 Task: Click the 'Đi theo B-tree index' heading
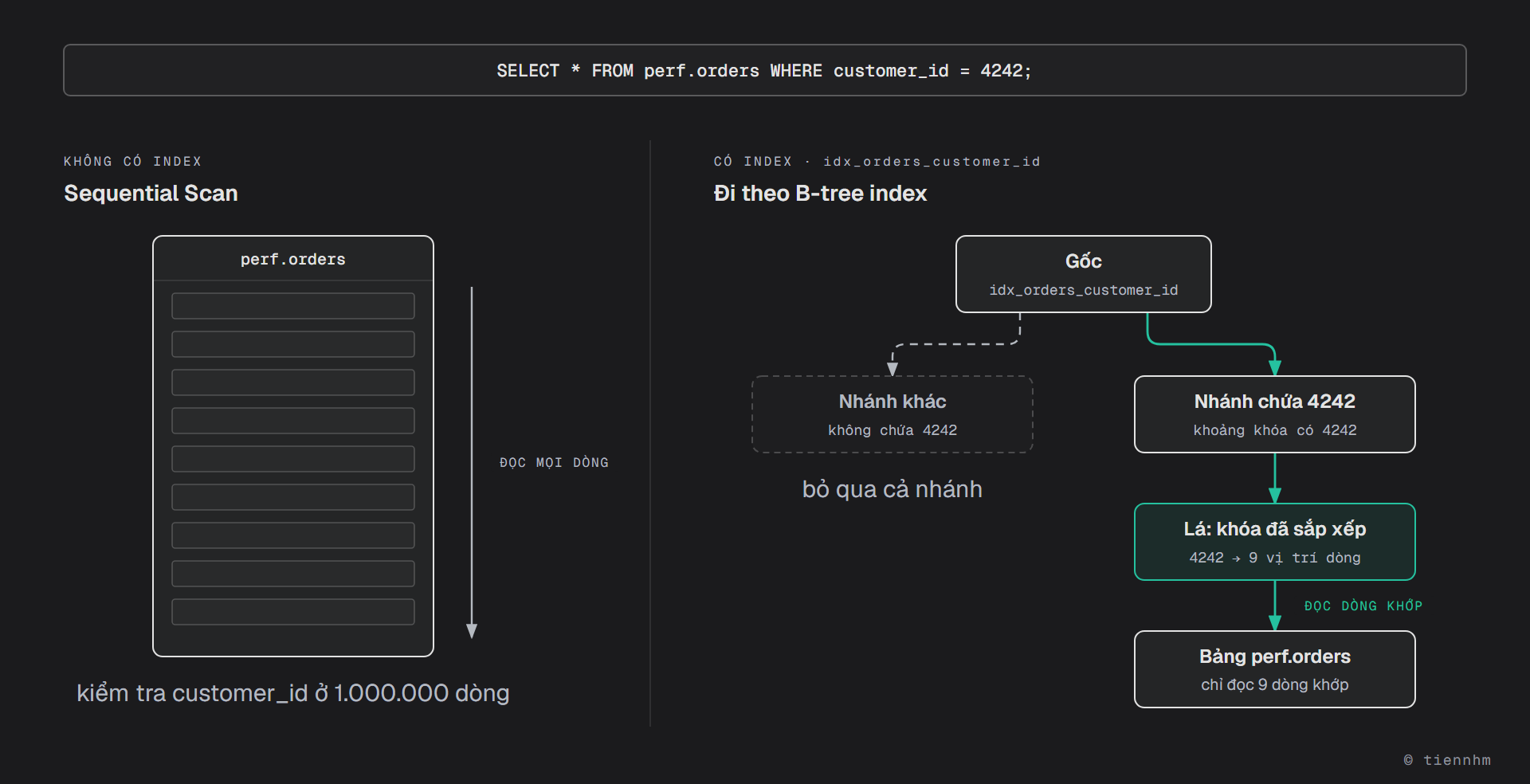(820, 193)
